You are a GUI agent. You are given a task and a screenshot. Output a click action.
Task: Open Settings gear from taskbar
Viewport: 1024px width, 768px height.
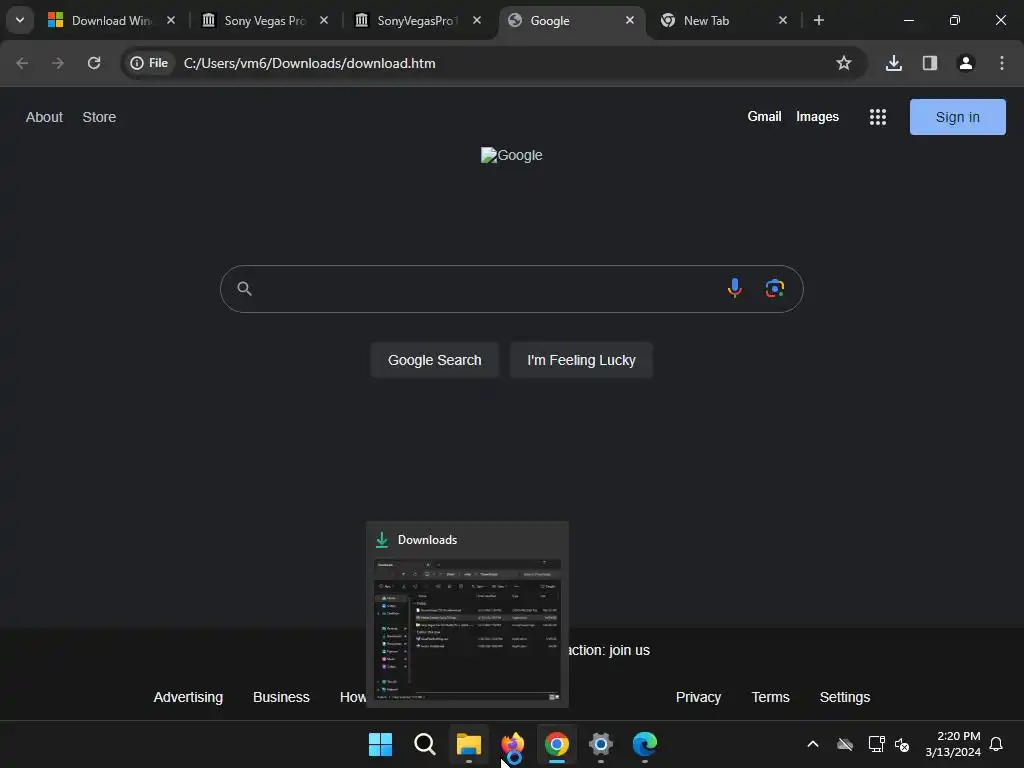tap(601, 744)
